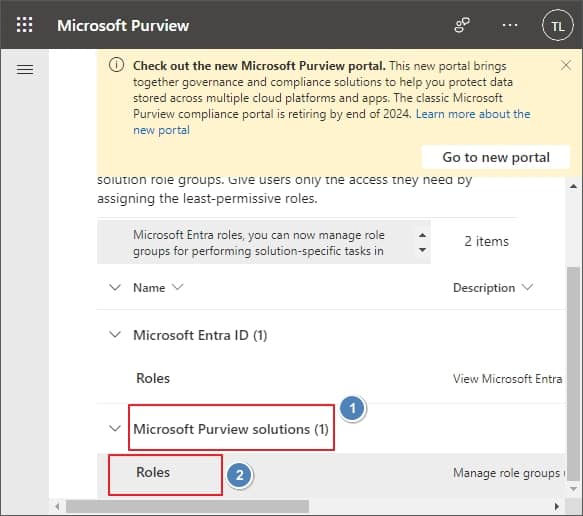Image resolution: width=583 pixels, height=516 pixels.
Task: Click the Microsoft Purview title
Action: click(x=123, y=26)
